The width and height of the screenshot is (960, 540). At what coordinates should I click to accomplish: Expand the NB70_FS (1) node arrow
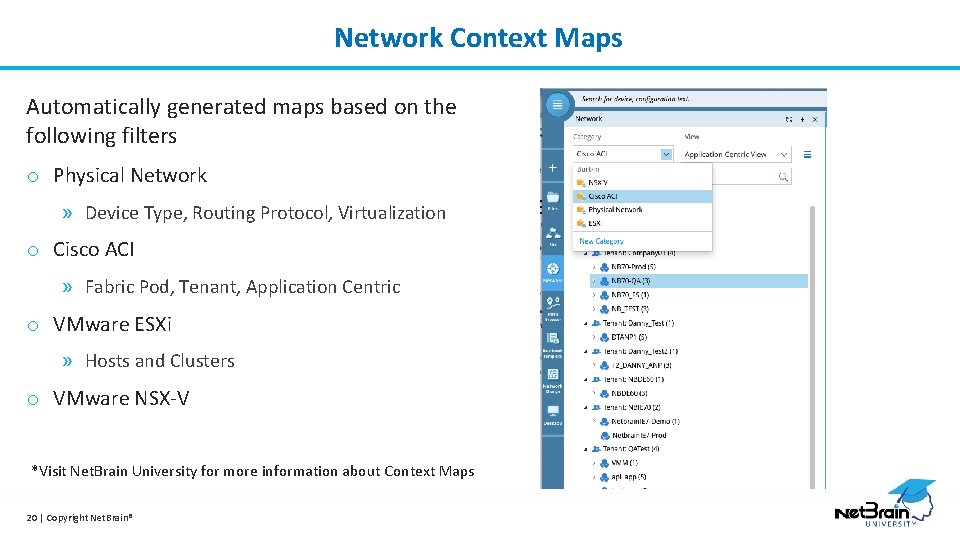click(x=594, y=295)
